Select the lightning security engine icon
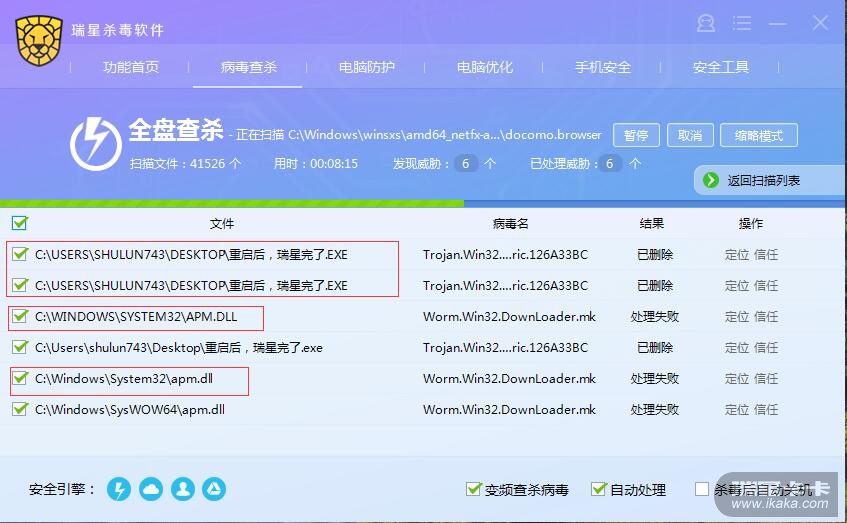847x523 pixels. point(119,490)
